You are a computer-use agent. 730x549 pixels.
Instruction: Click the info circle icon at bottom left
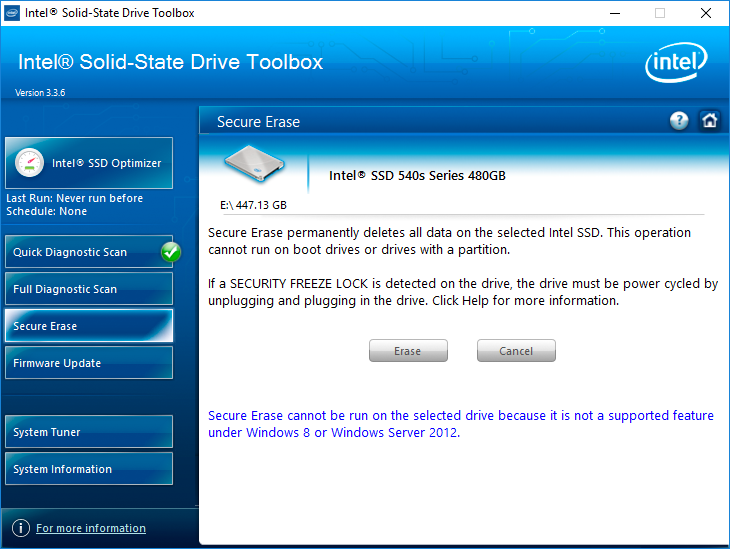point(20,528)
